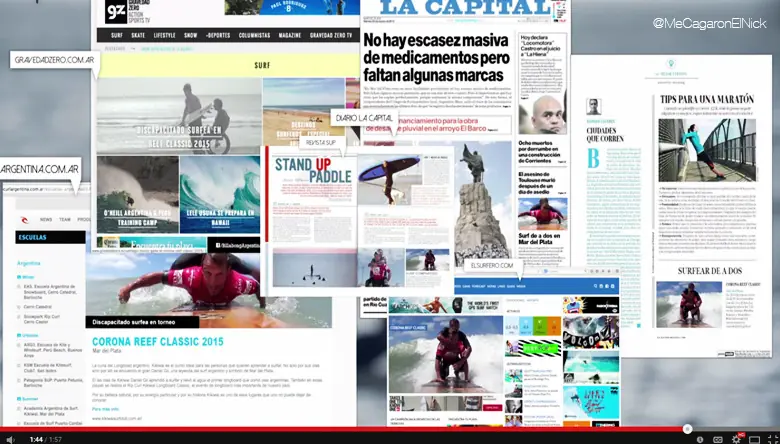The width and height of the screenshot is (780, 444).
Task: Click the ESCUELAS header on Rip Curl page
Action: click(50, 237)
